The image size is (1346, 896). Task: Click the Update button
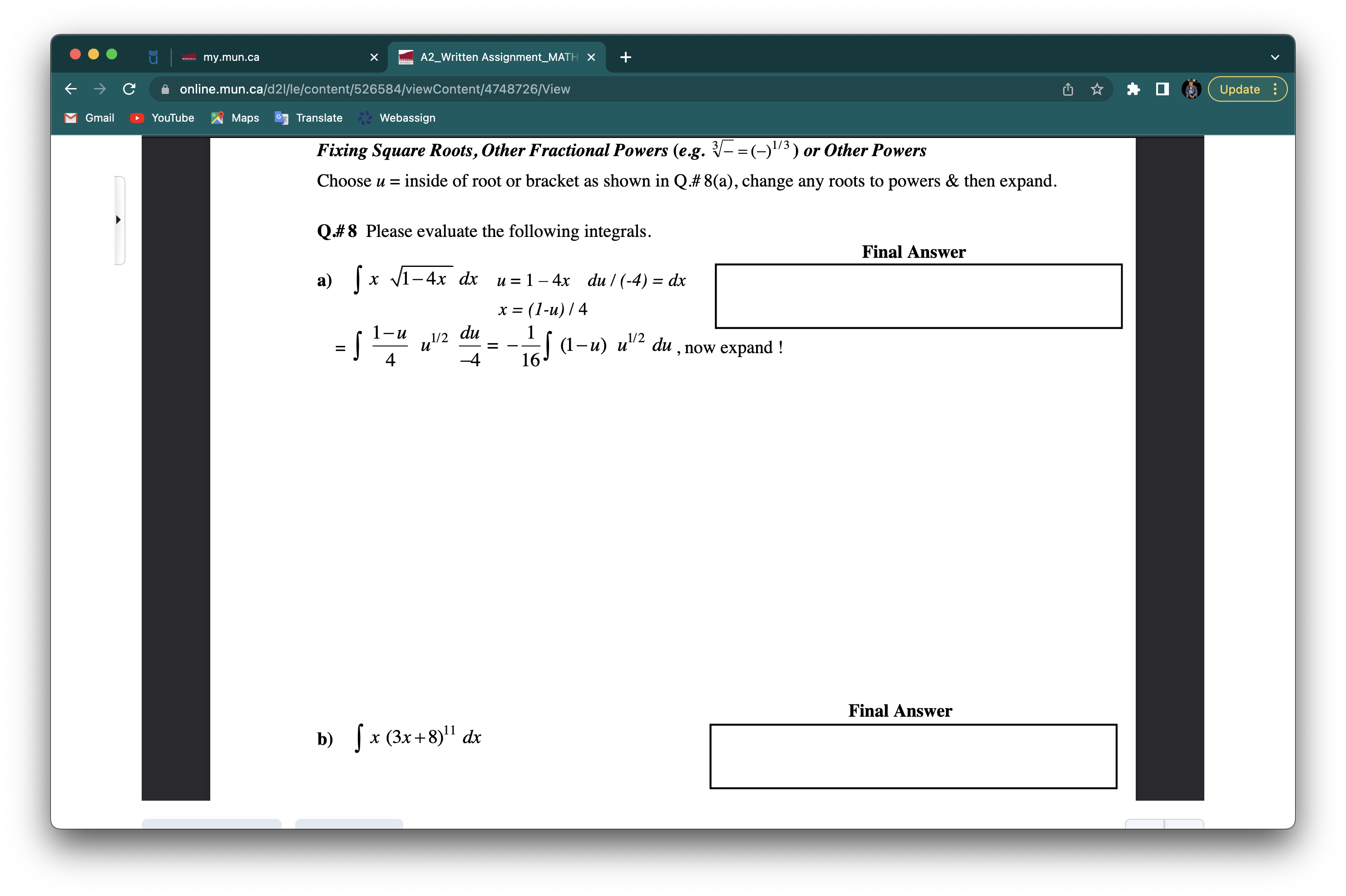click(x=1239, y=89)
